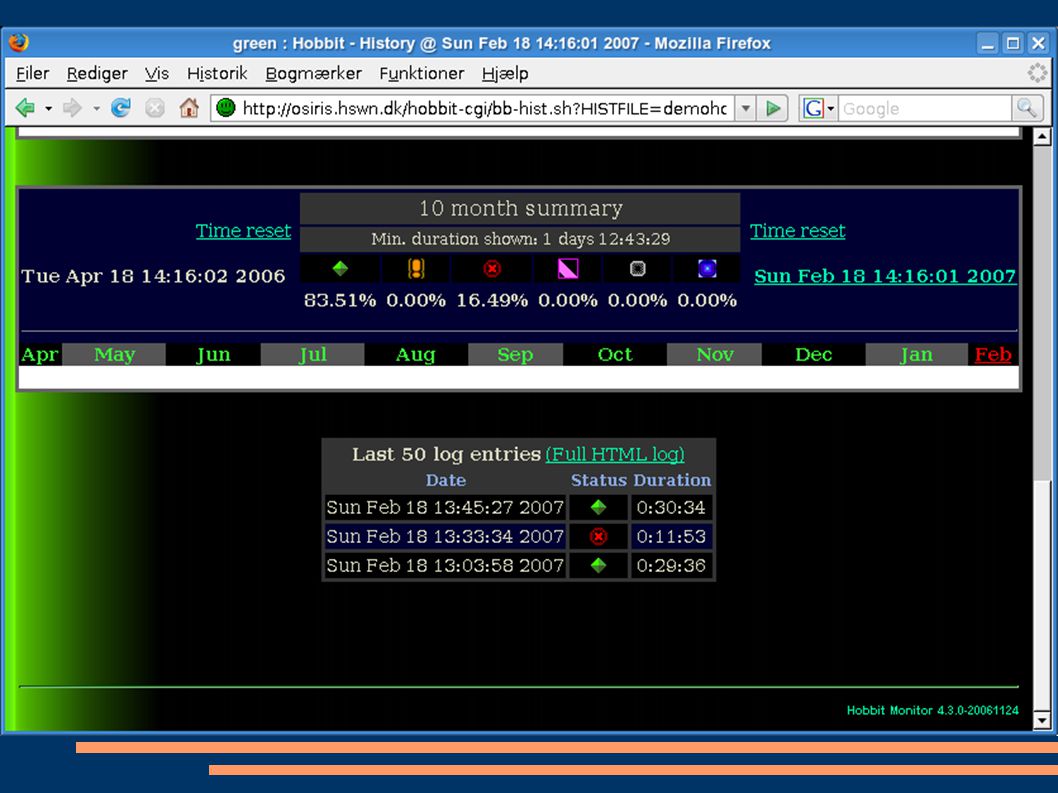This screenshot has height=793, width=1058.
Task: Focus the URL address field
Action: click(484, 108)
